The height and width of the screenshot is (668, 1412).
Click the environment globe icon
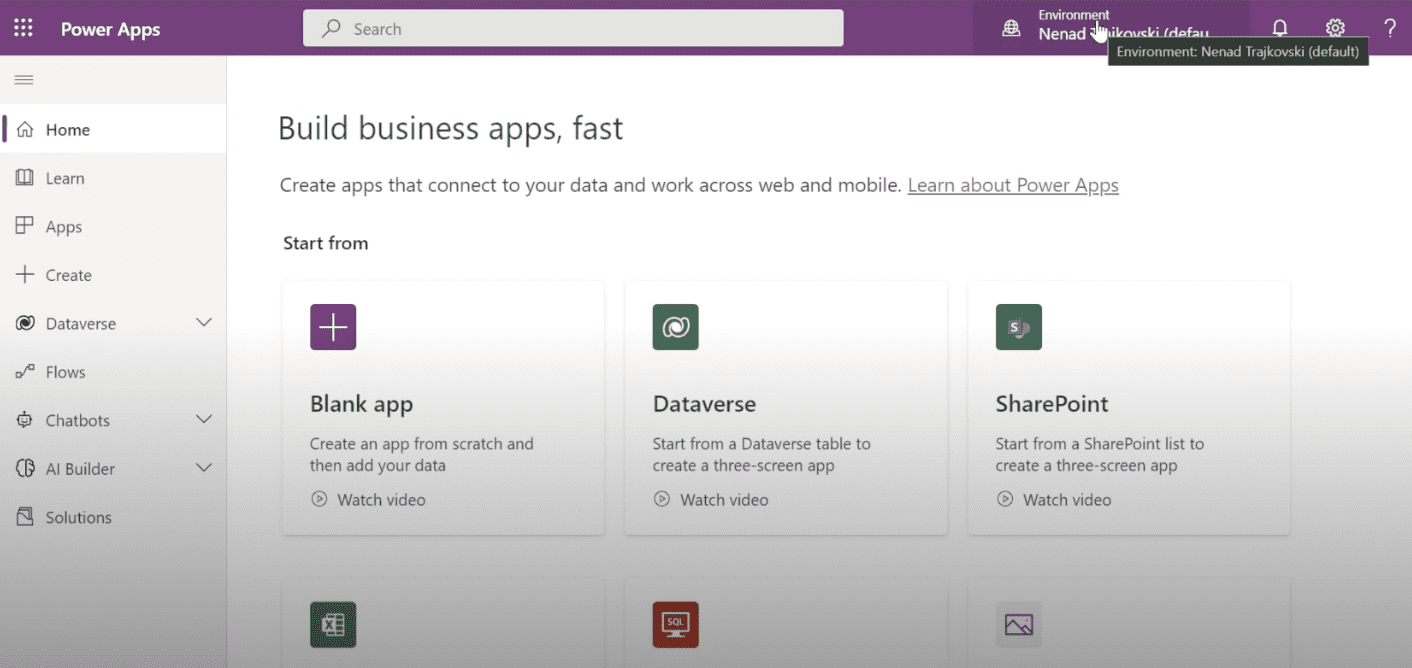click(1011, 29)
